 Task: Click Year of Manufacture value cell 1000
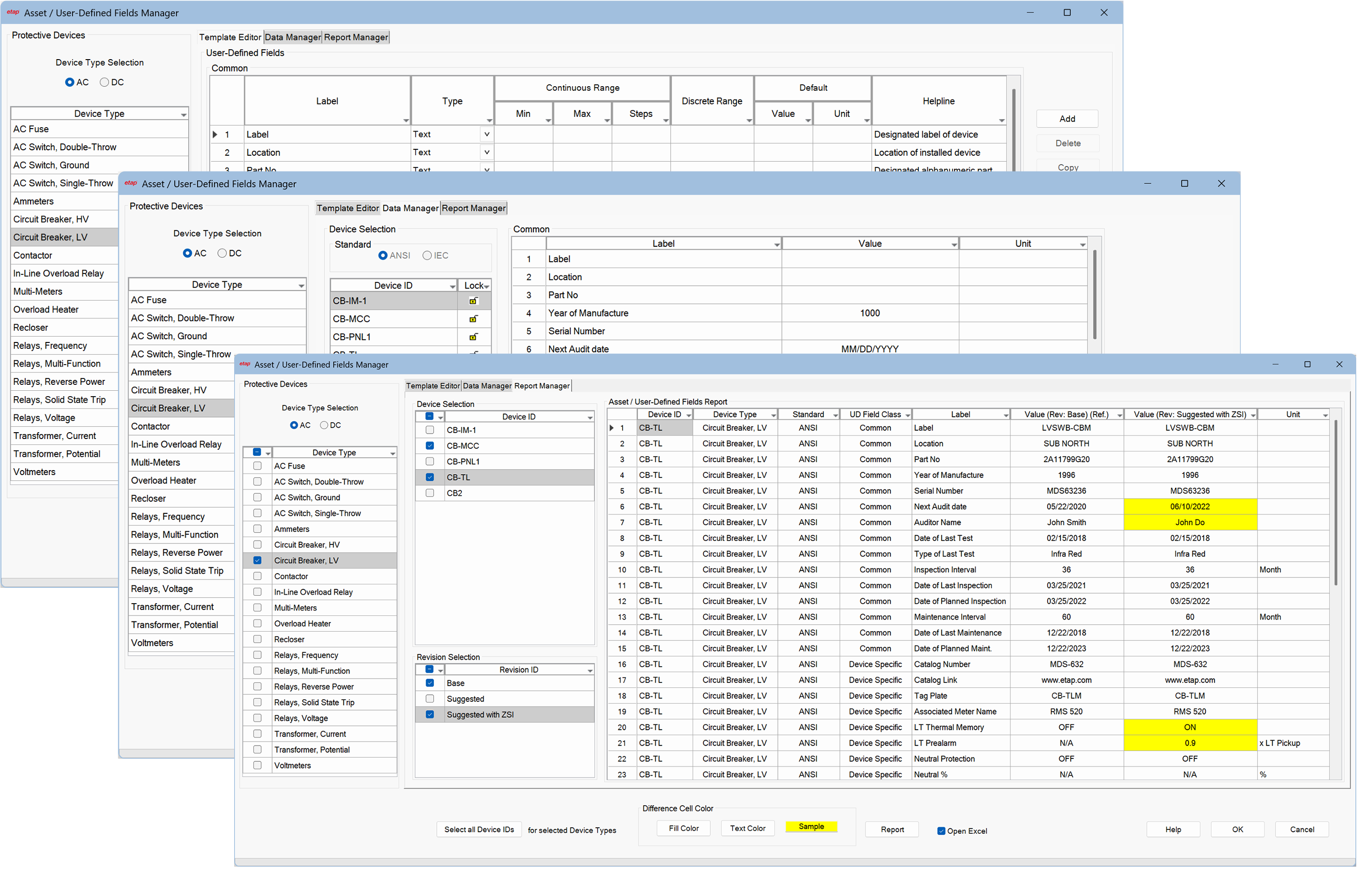click(x=869, y=313)
